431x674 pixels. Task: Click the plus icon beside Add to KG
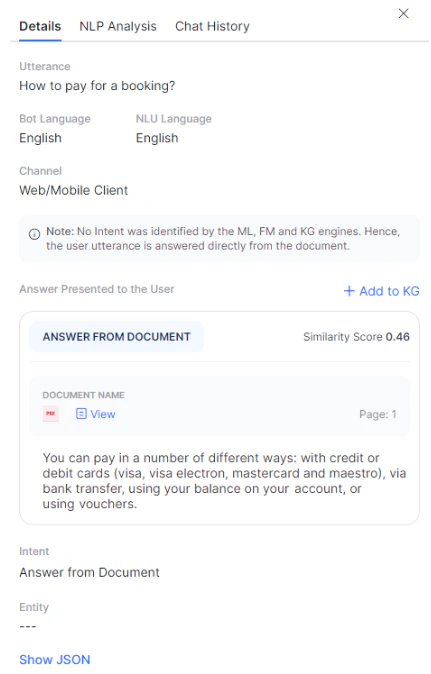349,291
